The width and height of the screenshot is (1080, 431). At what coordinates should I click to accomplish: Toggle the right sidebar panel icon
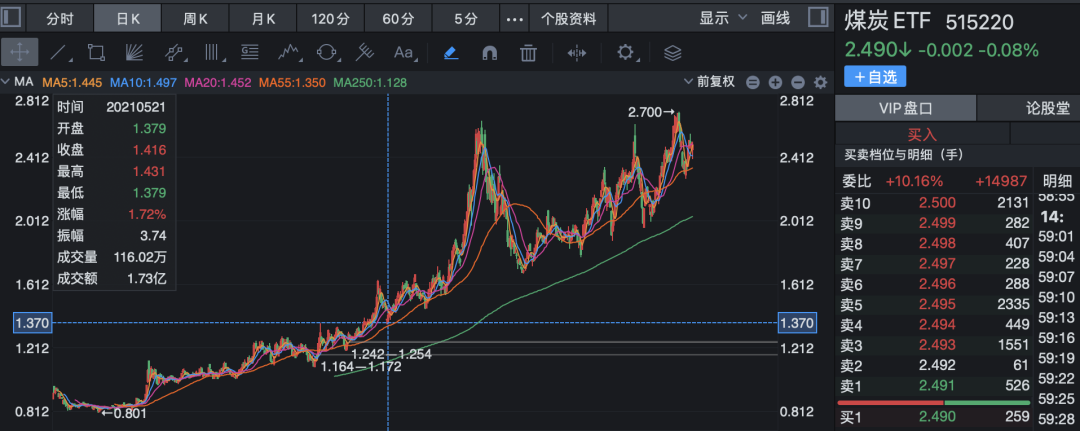[x=818, y=18]
